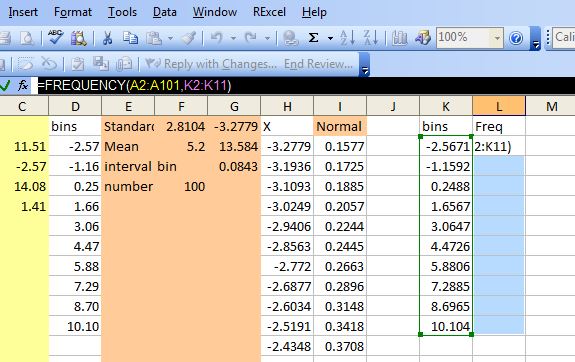Select cell with value 0.0843
The width and height of the screenshot is (575, 362).
point(234,167)
